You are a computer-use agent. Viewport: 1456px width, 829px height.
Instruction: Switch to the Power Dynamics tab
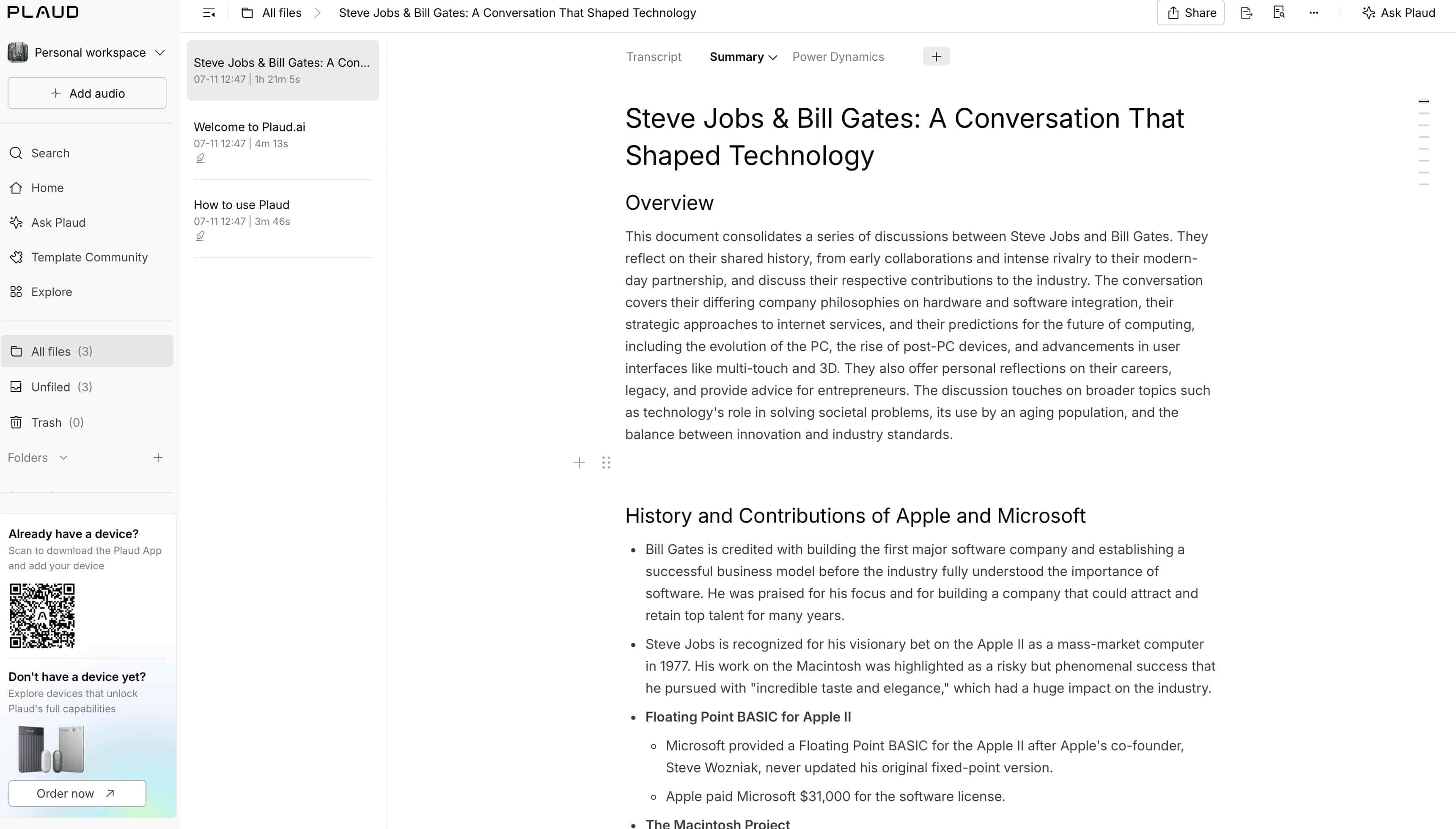pyautogui.click(x=838, y=56)
